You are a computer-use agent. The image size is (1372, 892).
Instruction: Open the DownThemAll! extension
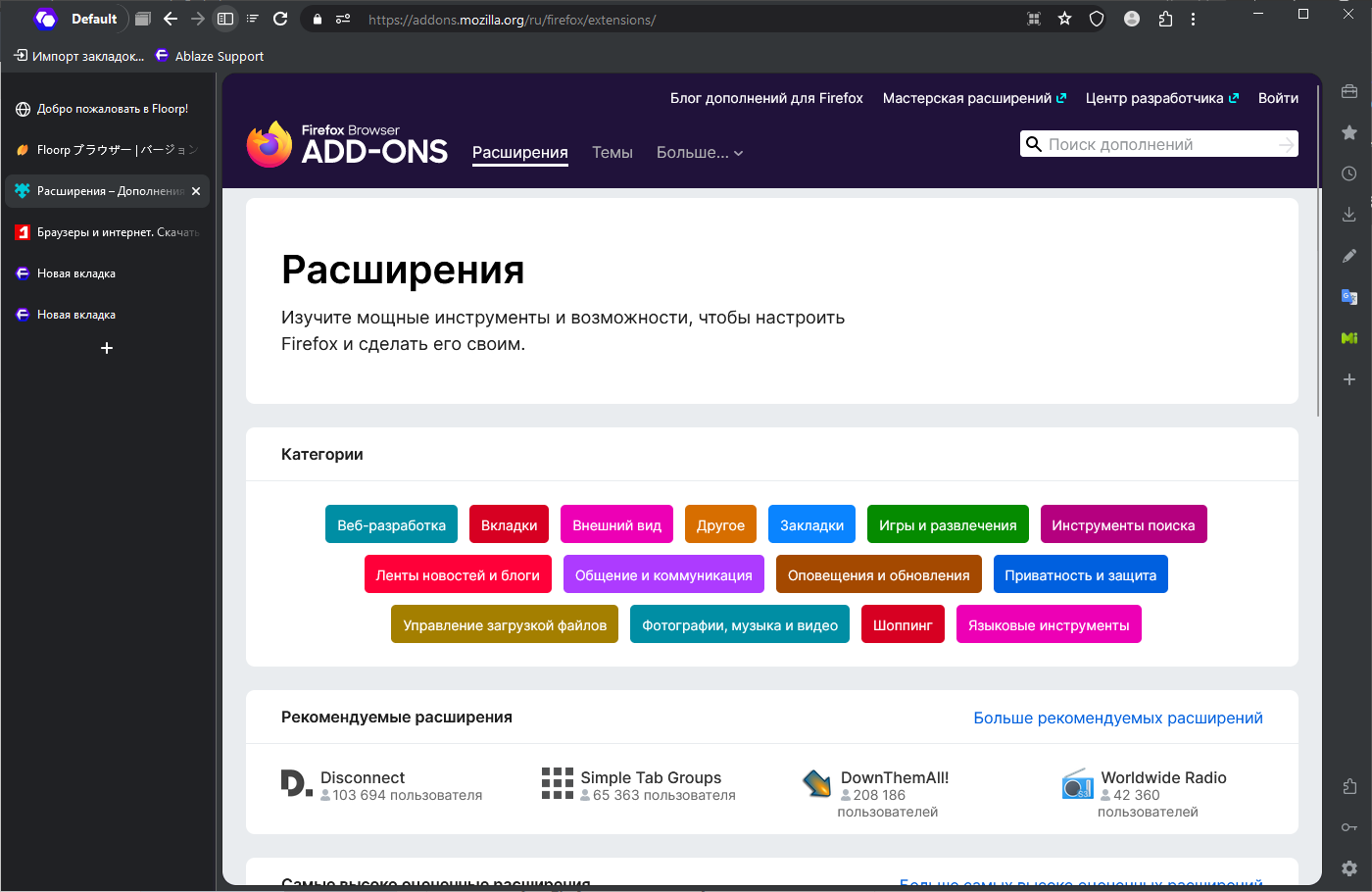[875, 794]
